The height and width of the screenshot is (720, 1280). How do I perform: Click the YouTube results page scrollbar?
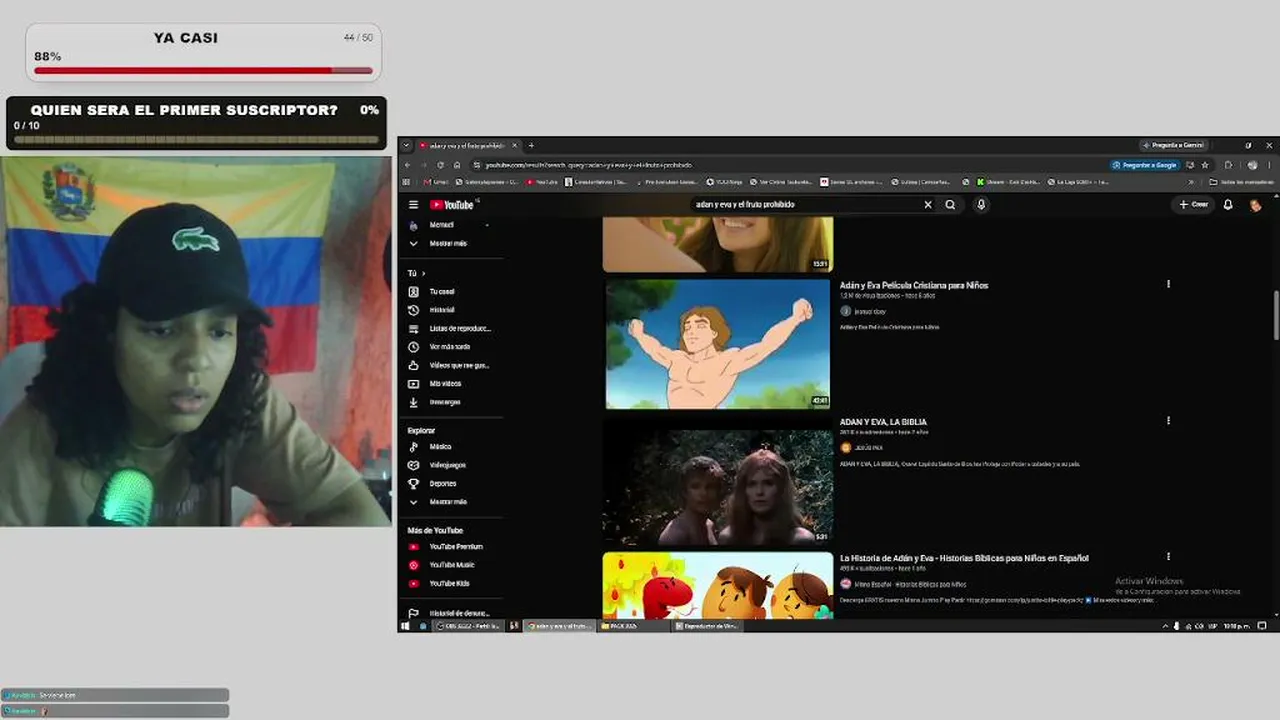point(1275,315)
